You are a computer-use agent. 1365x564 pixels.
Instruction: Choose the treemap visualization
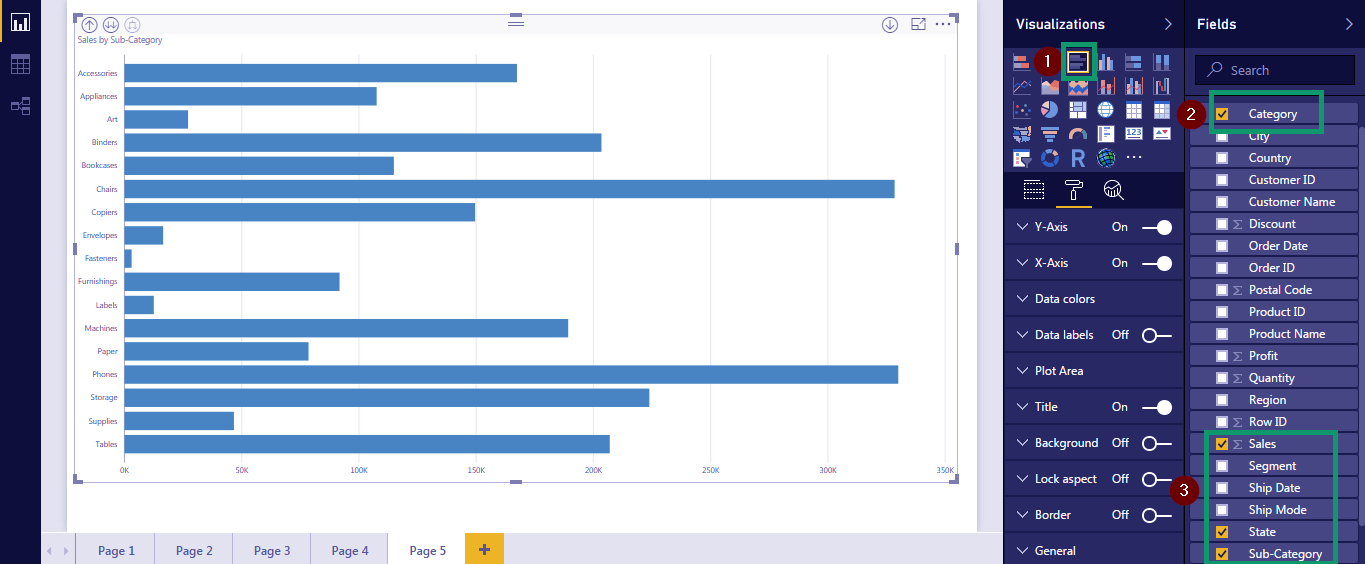pyautogui.click(x=1078, y=110)
